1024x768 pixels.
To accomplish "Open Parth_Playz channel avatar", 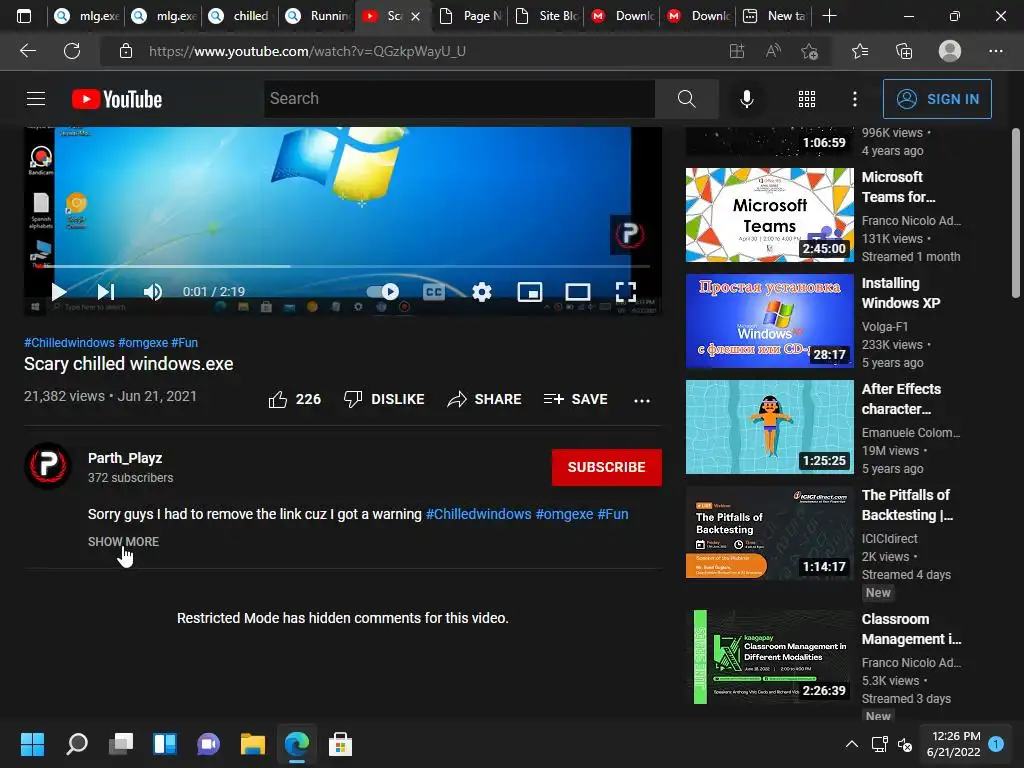I will point(48,466).
